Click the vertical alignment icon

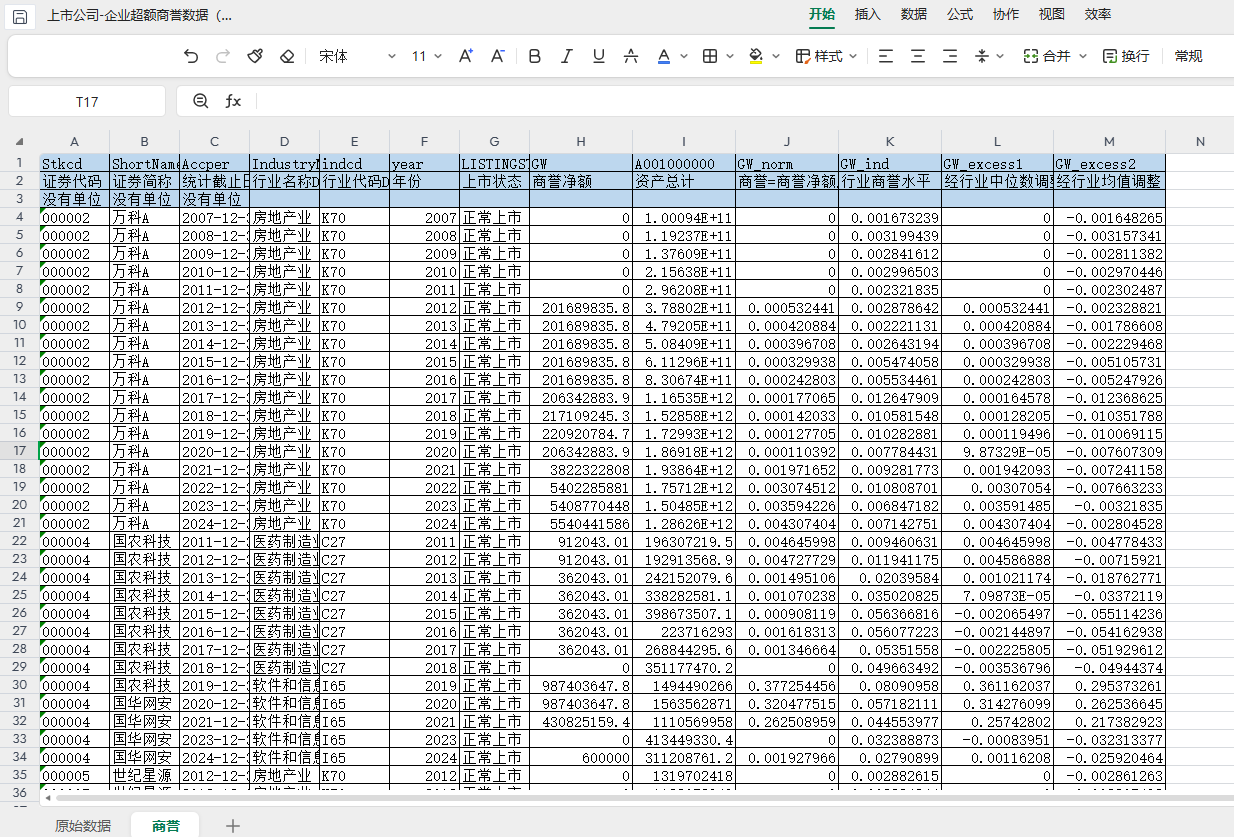(982, 56)
